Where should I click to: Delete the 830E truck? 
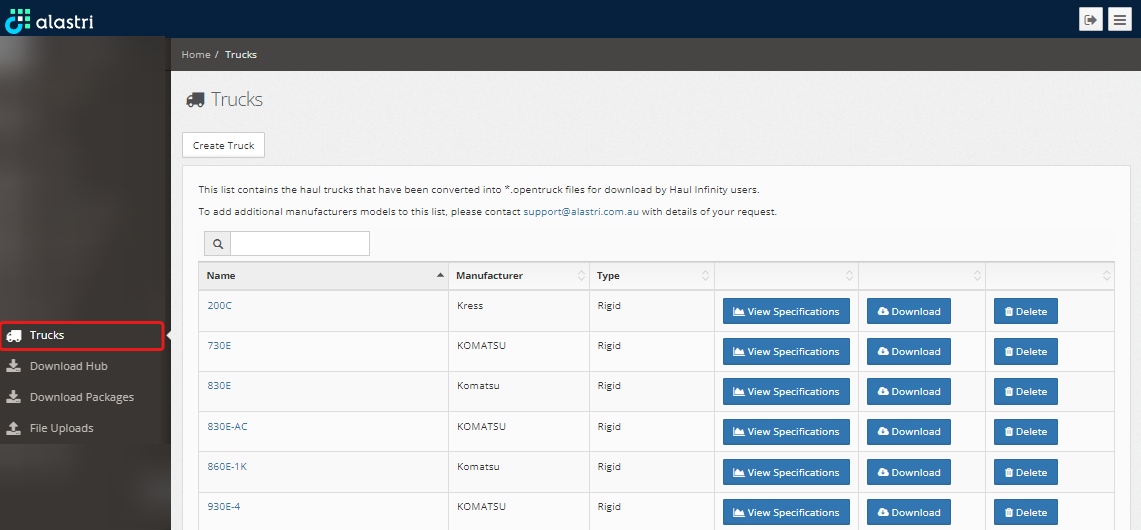[x=1025, y=392]
